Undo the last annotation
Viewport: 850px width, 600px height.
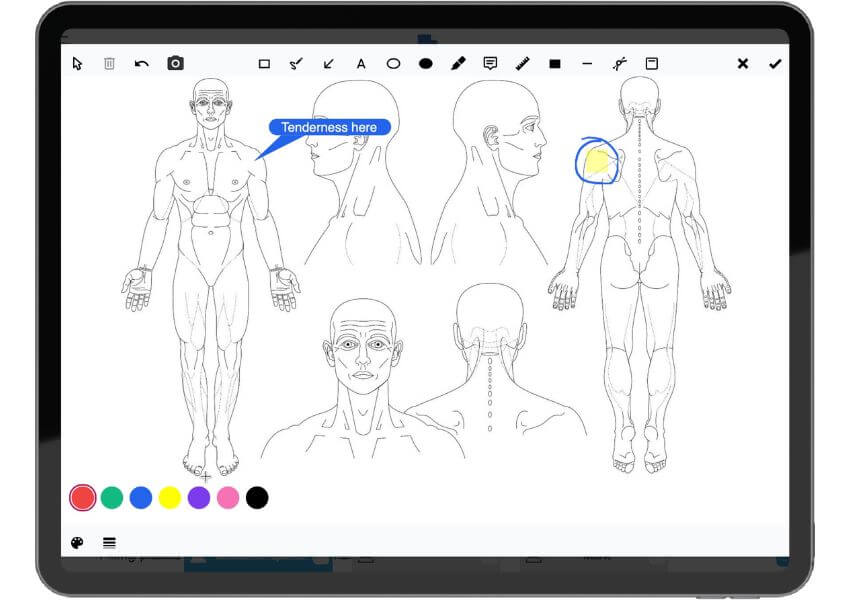point(142,64)
